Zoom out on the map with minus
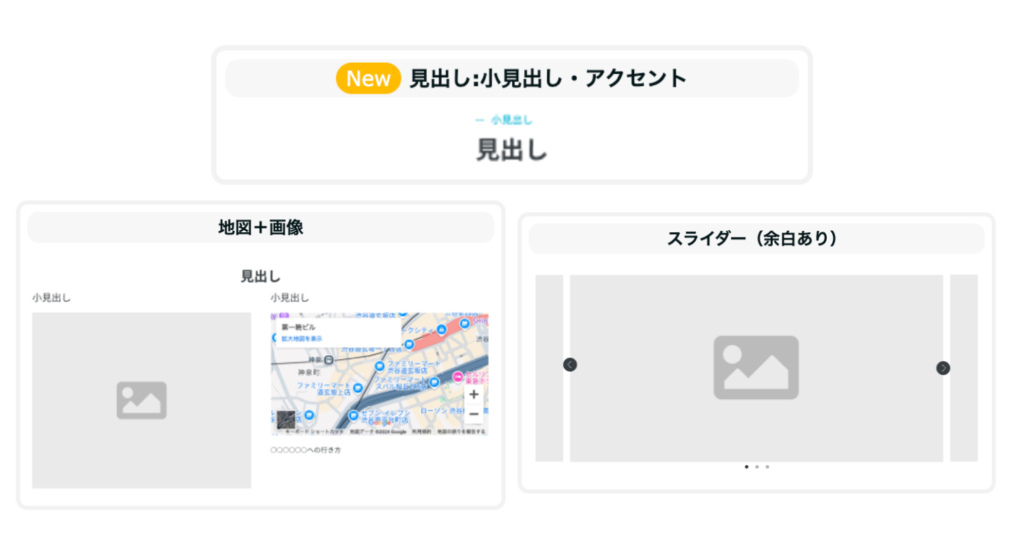1024x558 pixels. coord(474,414)
